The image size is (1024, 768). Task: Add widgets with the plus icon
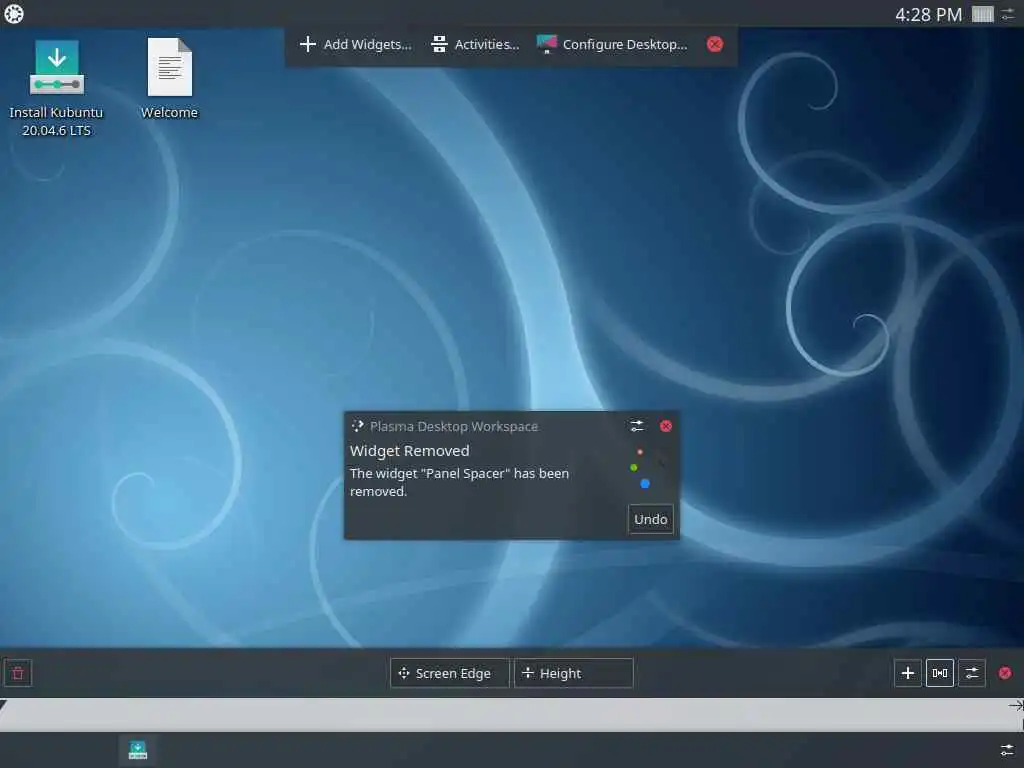tap(908, 673)
